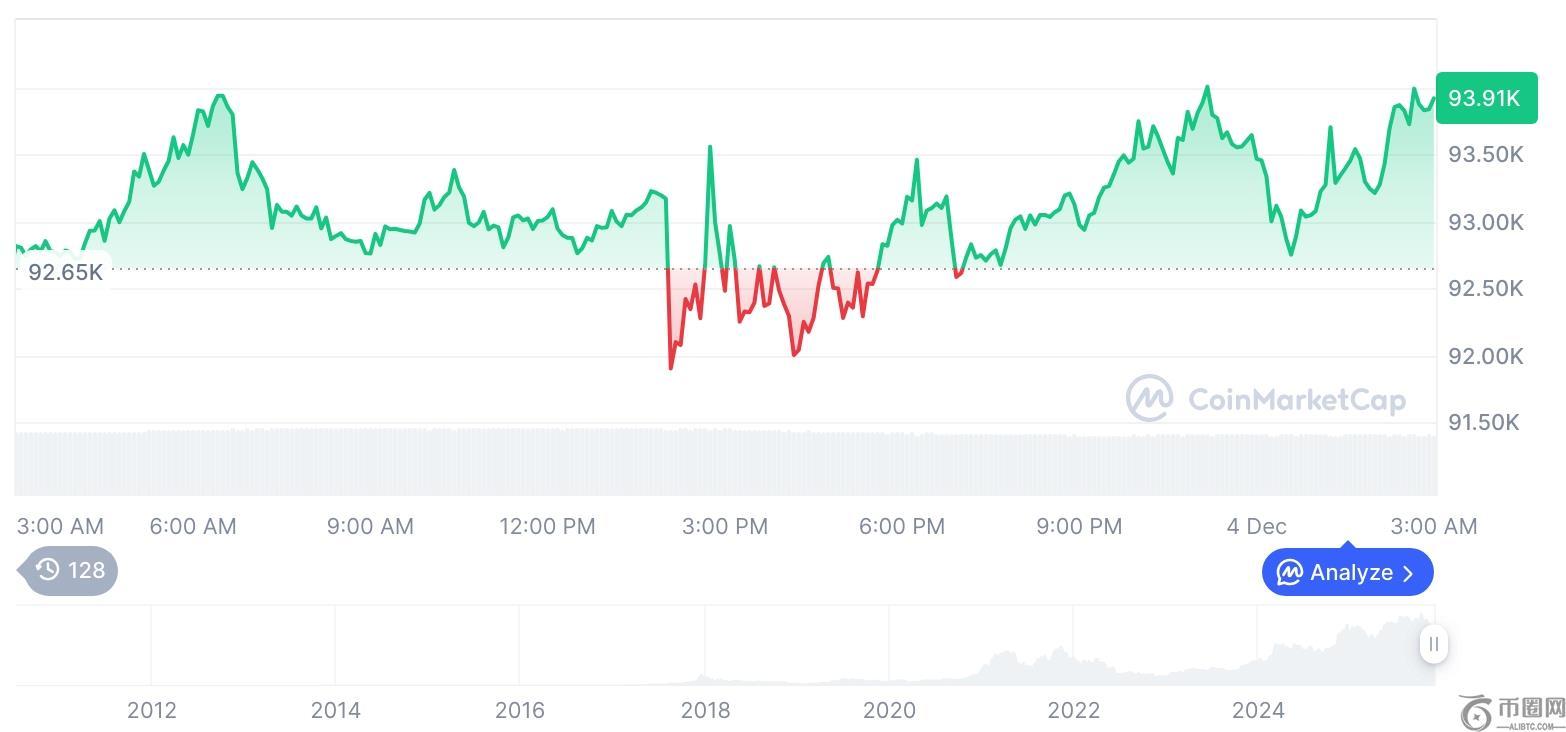This screenshot has height=732, width=1566.
Task: Select the 2022 year on range timeline
Action: (x=1073, y=711)
